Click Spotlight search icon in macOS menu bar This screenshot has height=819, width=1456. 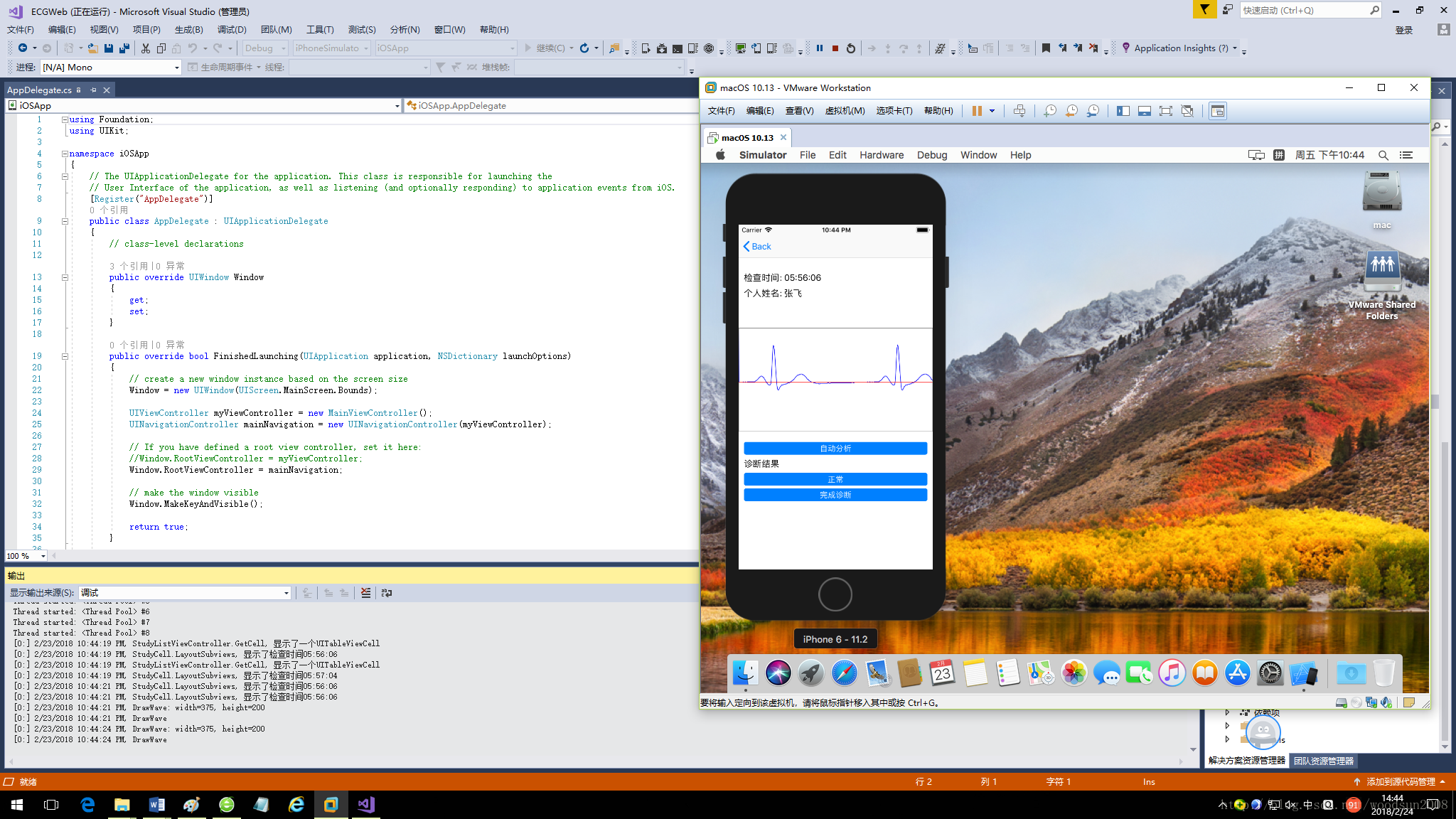(1383, 155)
